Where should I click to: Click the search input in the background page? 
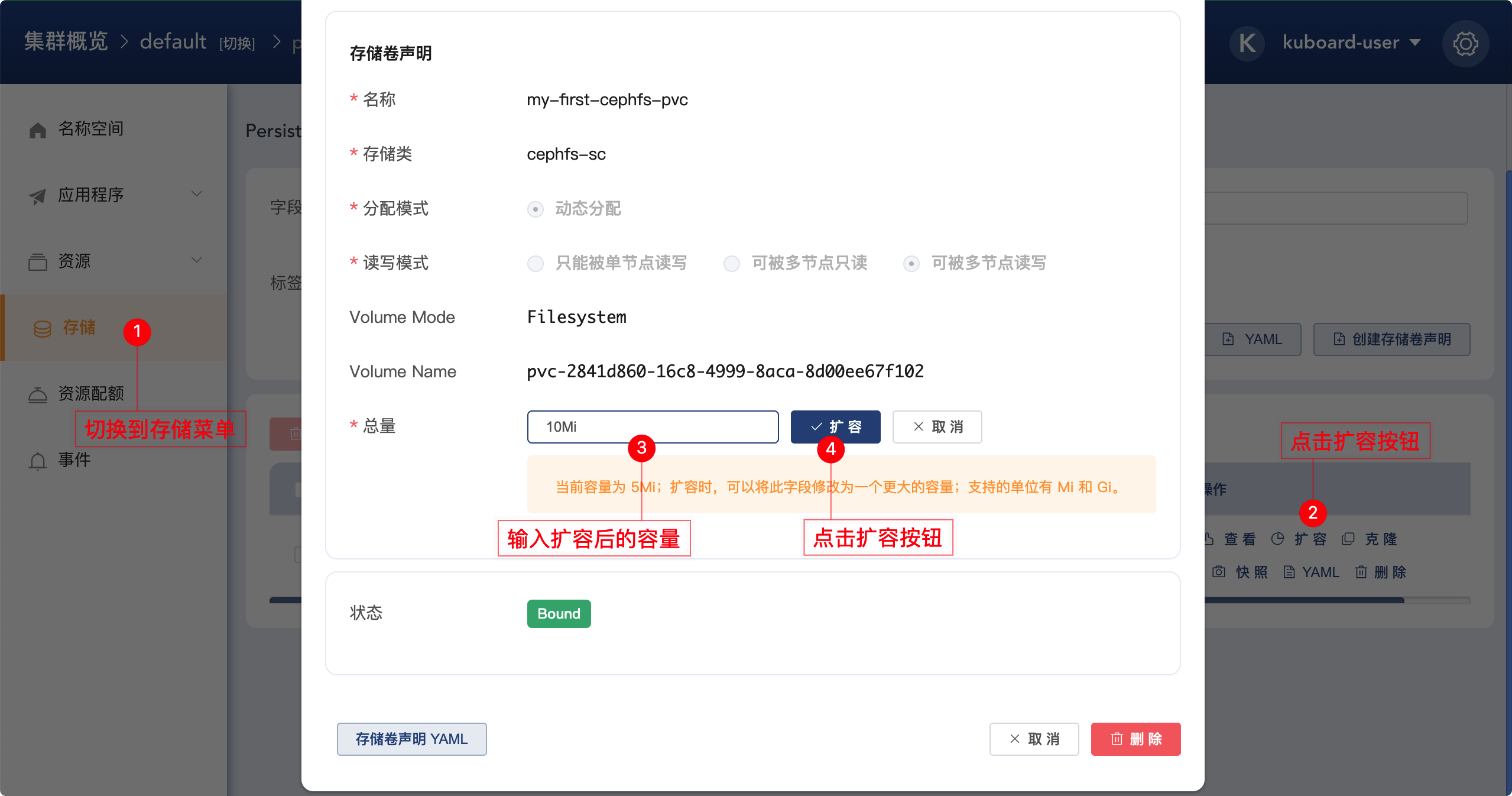coord(1336,208)
